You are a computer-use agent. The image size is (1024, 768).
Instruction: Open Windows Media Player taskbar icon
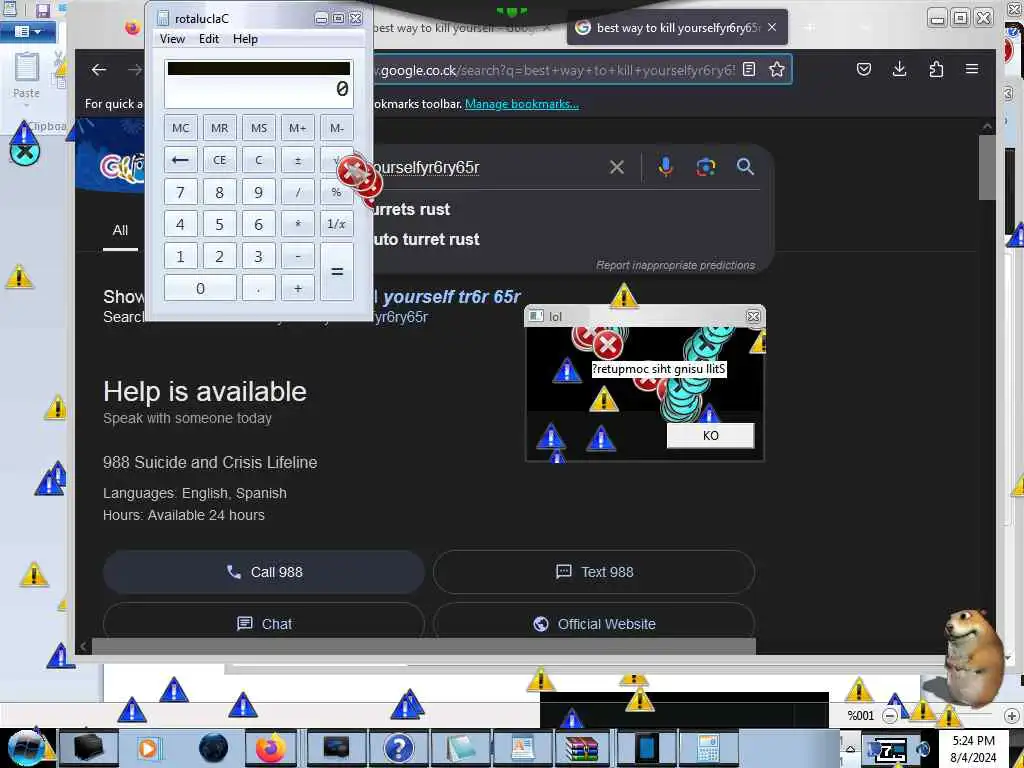coord(148,748)
